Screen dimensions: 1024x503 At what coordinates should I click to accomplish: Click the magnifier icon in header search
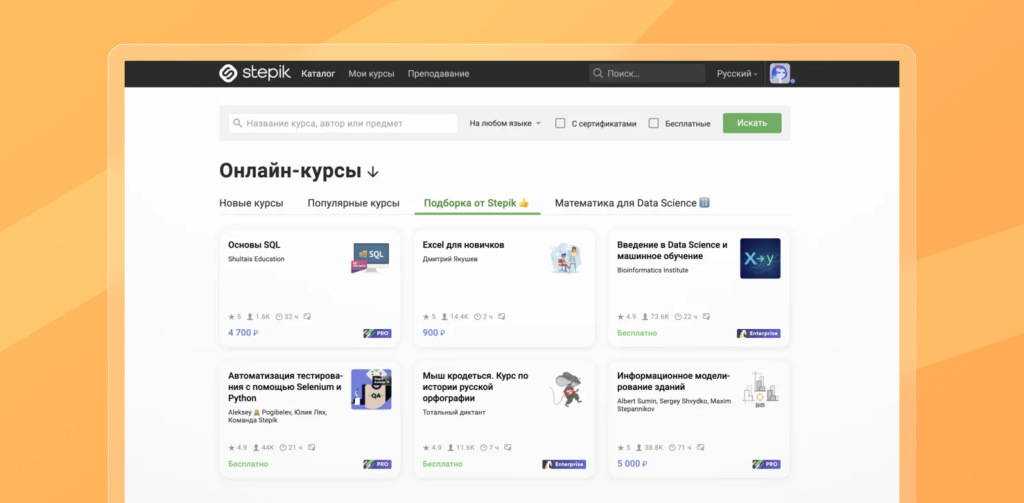coord(598,74)
